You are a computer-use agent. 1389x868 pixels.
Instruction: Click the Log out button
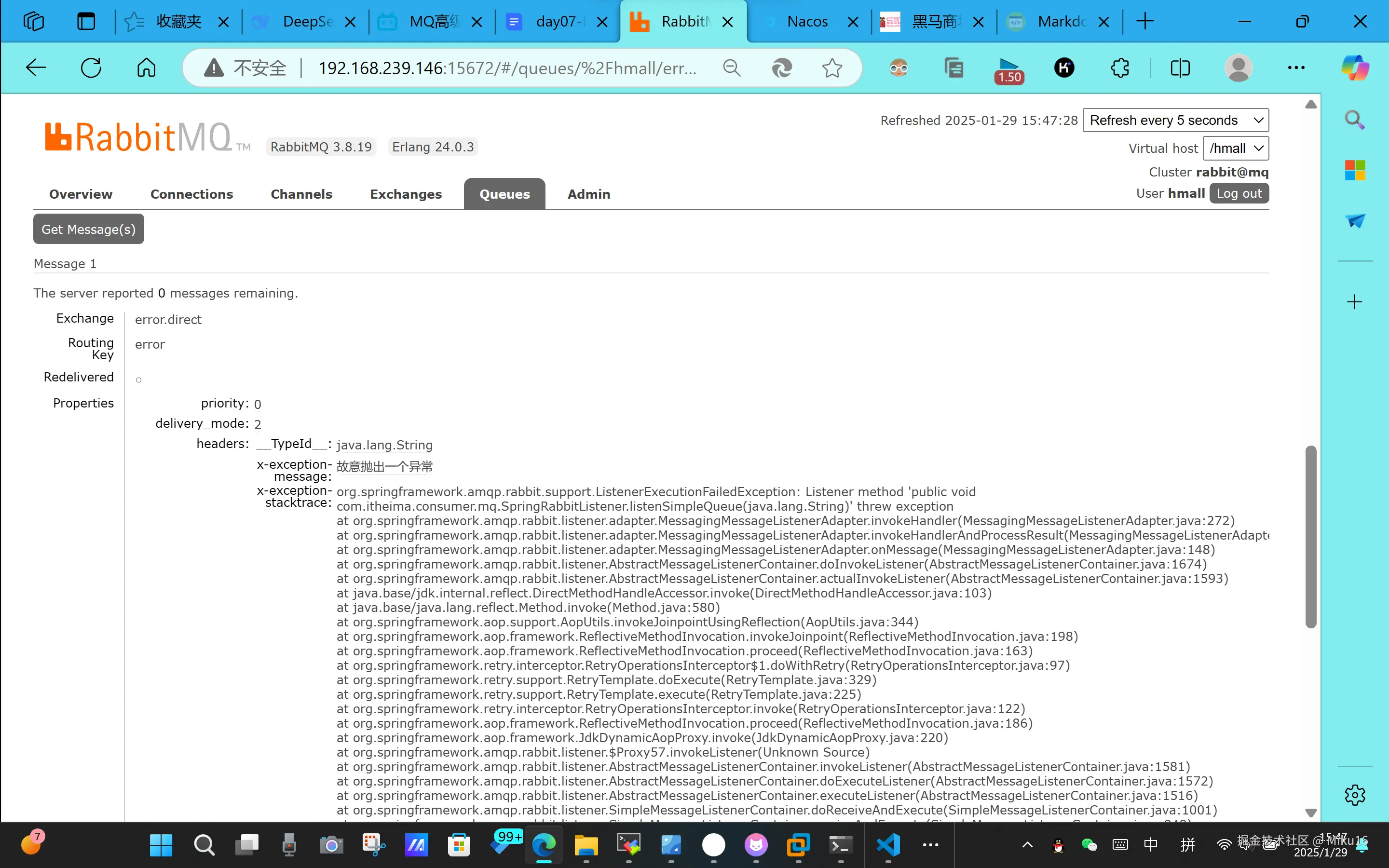click(1239, 193)
